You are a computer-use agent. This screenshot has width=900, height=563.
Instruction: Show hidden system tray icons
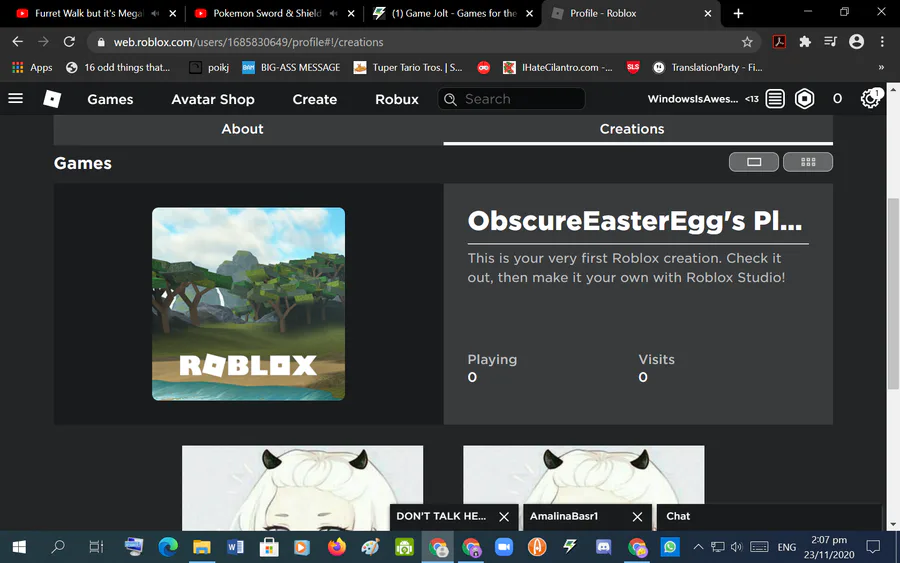click(698, 547)
